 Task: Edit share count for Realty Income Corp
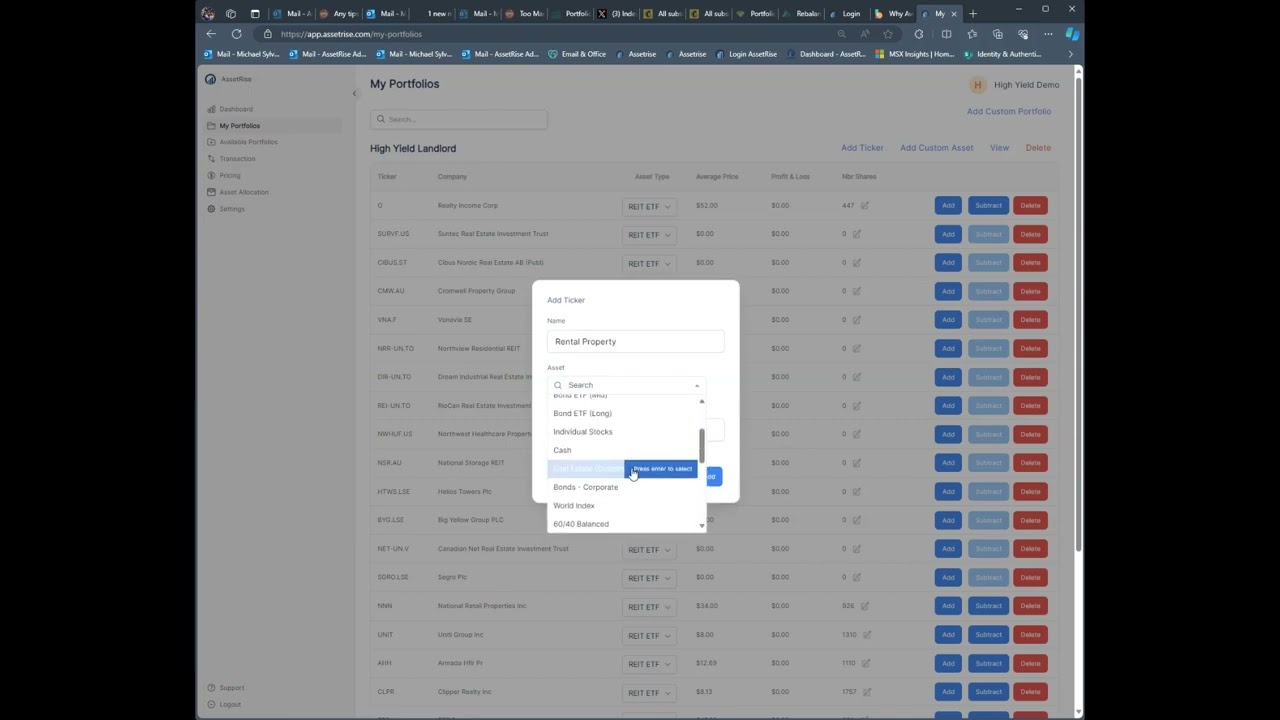[x=865, y=206]
